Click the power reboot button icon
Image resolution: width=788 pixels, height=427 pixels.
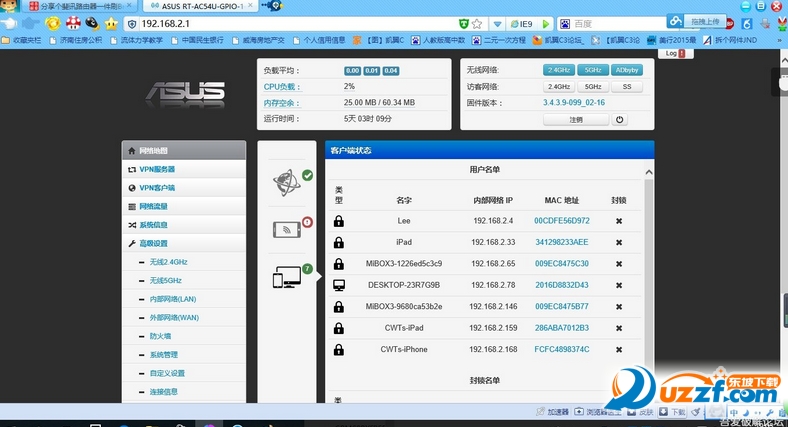(619, 120)
